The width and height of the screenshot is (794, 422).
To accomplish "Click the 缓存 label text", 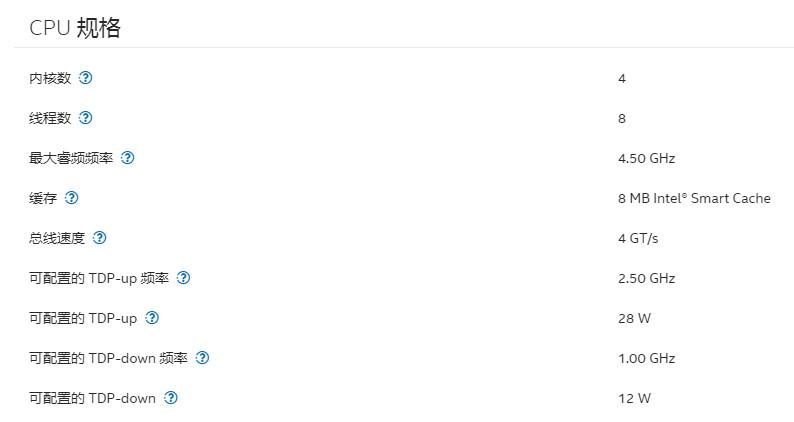I will (43, 198).
